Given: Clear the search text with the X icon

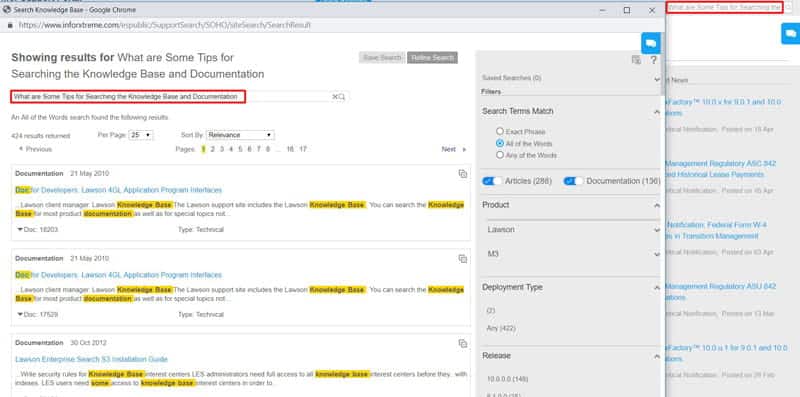Looking at the screenshot, I should click(335, 96).
